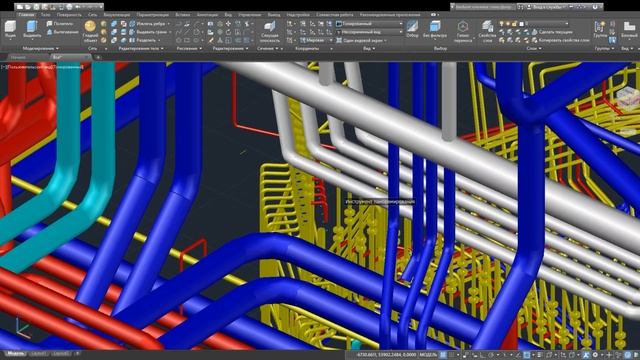The width and height of the screenshot is (640, 360).
Task: Click the MODEL (МОДЕЛЬ) space button in status bar
Action: tap(428, 355)
